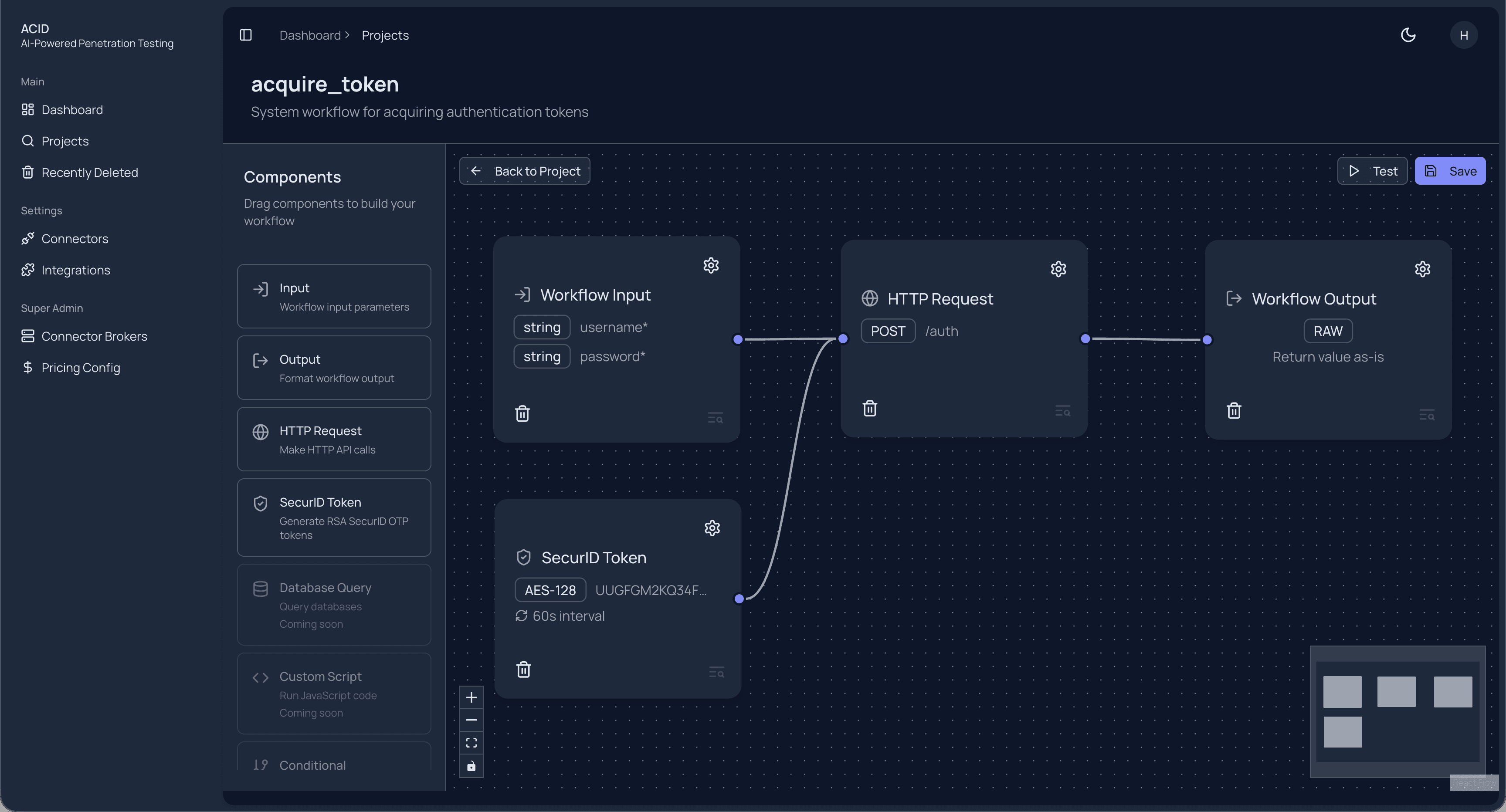Click the POST method badge
The width and height of the screenshot is (1506, 812).
[888, 331]
